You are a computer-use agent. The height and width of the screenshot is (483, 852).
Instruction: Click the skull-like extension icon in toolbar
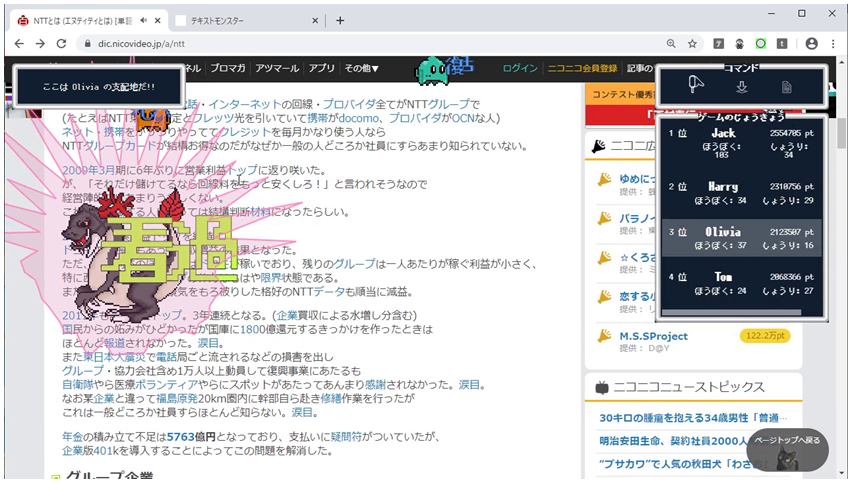click(740, 43)
